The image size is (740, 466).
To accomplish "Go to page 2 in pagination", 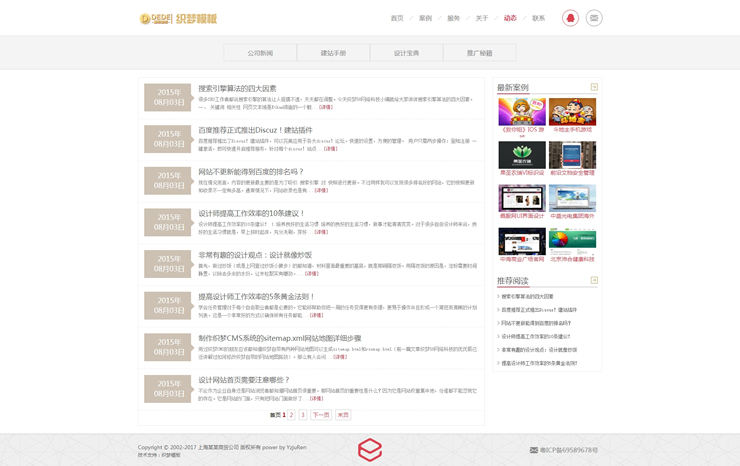I will point(291,414).
